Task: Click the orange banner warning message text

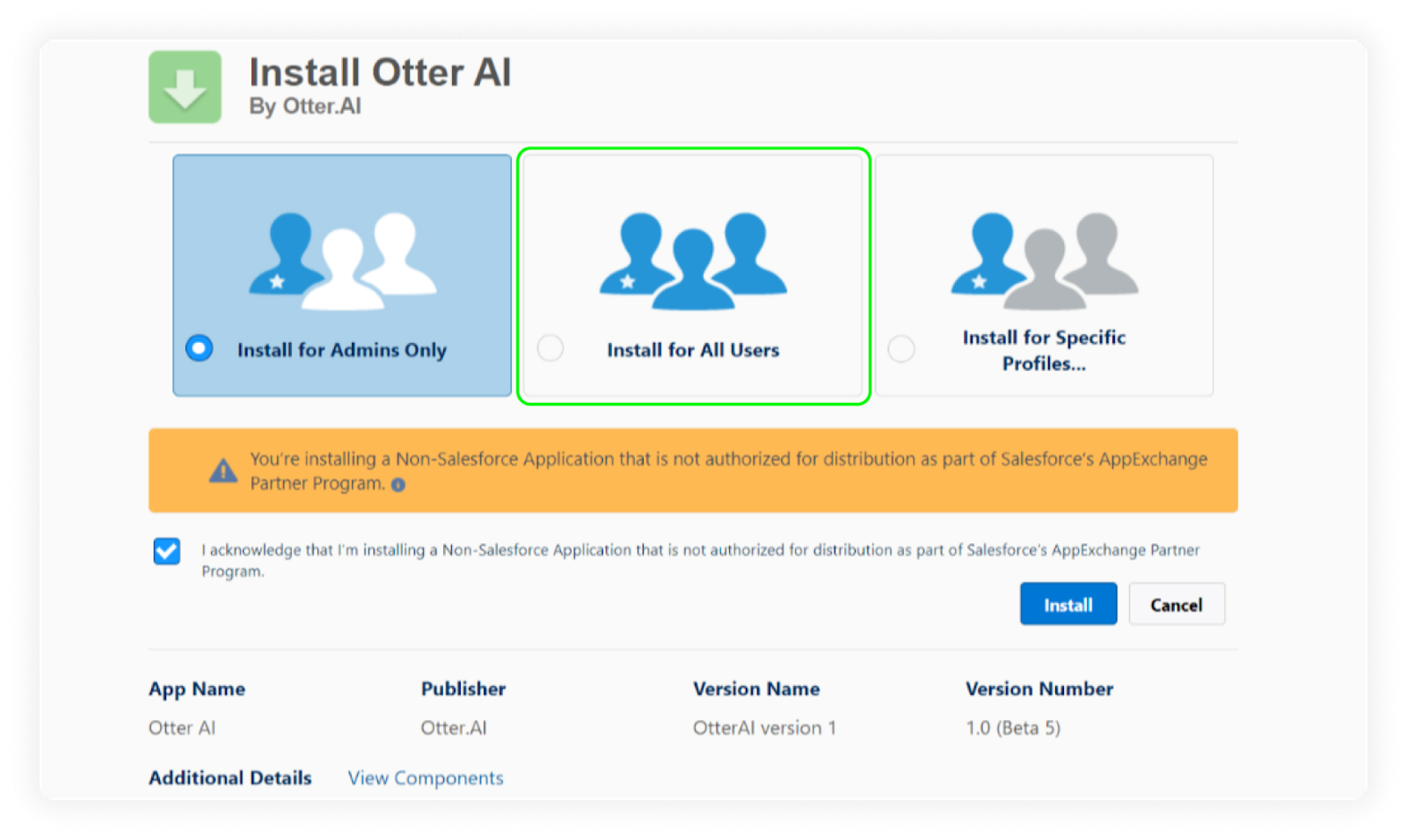Action: (729, 471)
